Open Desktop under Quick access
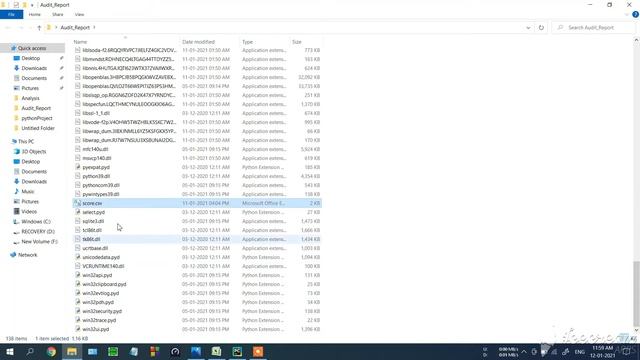The image size is (640, 360). click(31, 58)
